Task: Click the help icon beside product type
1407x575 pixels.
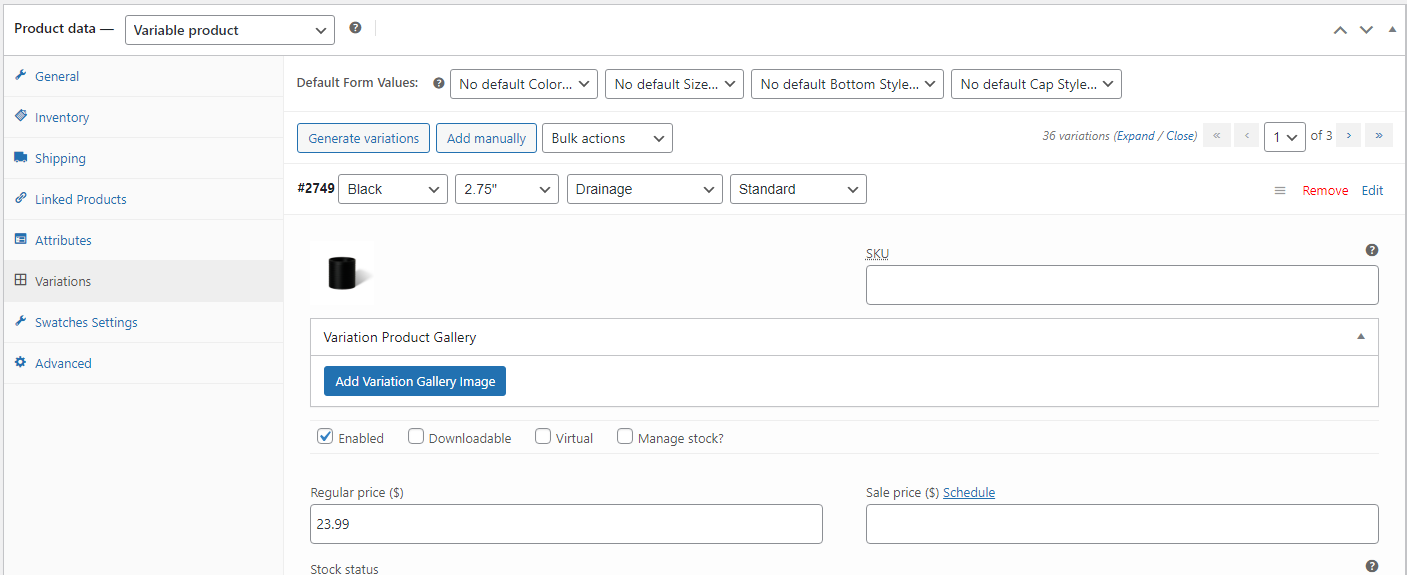Action: pyautogui.click(x=355, y=28)
